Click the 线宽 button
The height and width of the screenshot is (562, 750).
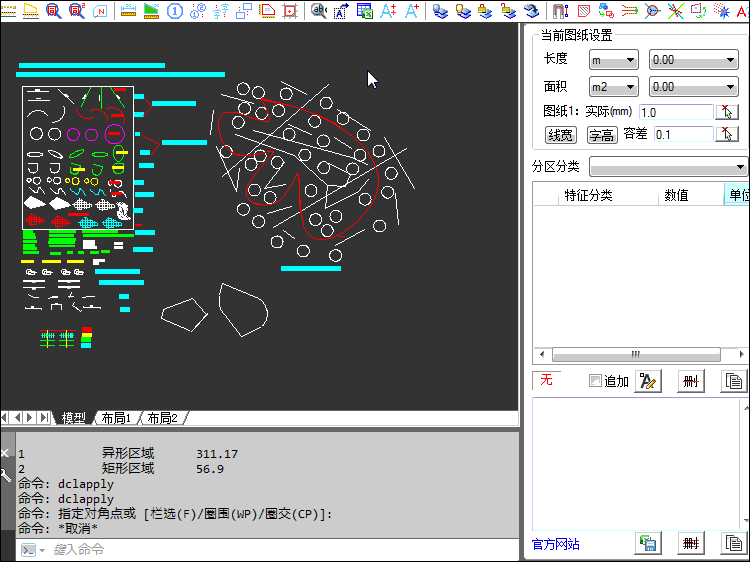click(560, 135)
